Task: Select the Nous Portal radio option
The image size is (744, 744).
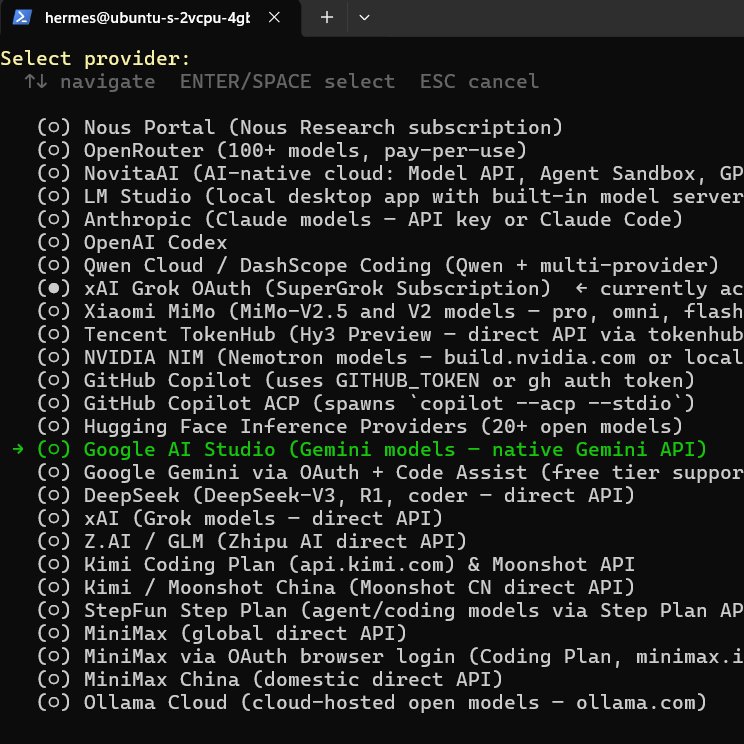Action: point(54,127)
